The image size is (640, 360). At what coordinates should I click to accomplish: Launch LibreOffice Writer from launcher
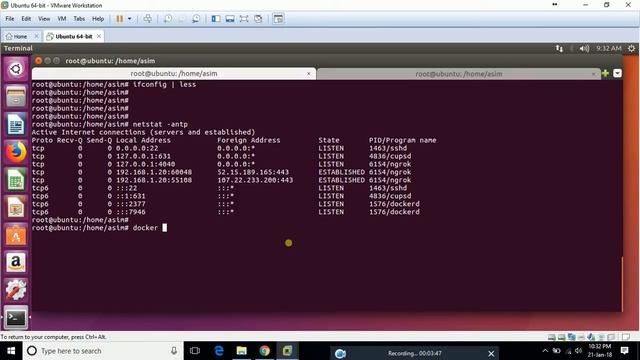click(16, 124)
